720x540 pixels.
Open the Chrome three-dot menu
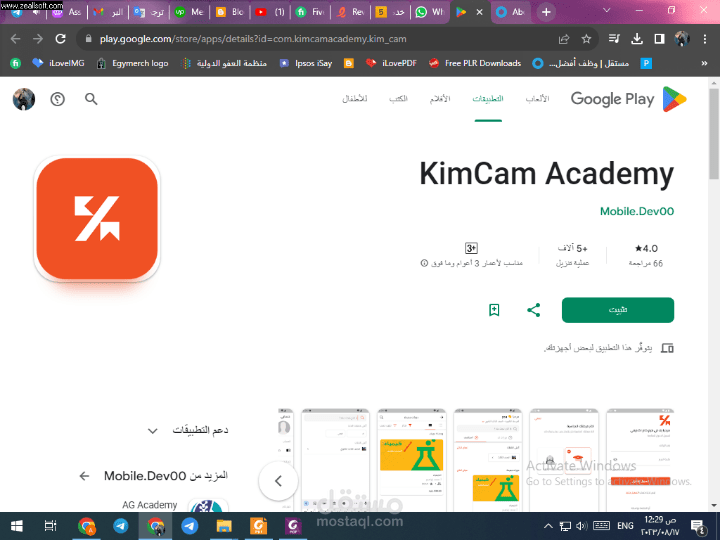click(705, 39)
